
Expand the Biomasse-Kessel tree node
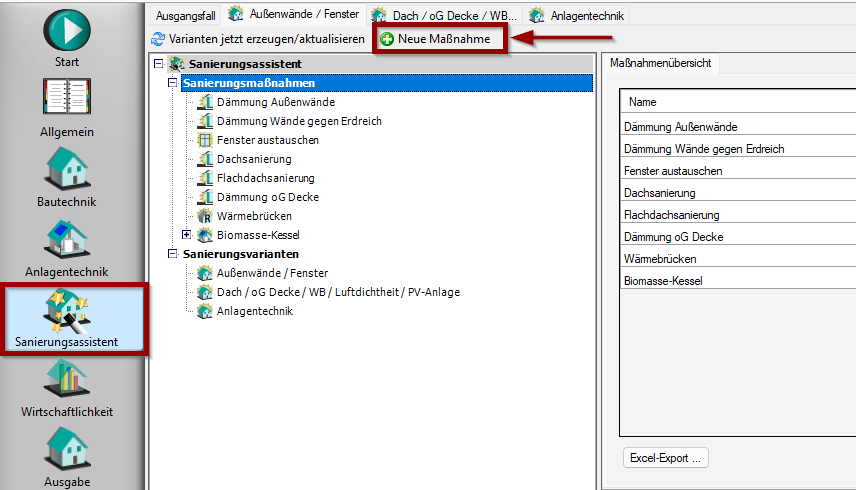pyautogui.click(x=187, y=235)
